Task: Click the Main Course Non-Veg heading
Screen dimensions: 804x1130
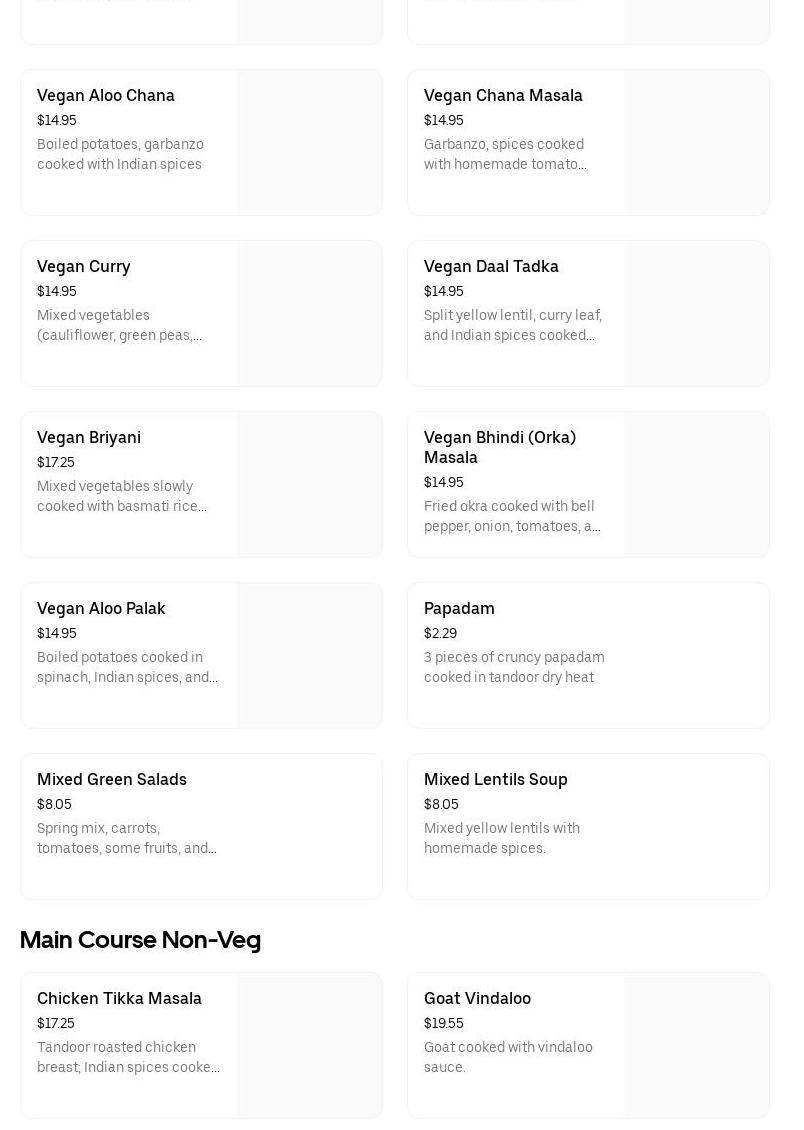Action: [140, 940]
